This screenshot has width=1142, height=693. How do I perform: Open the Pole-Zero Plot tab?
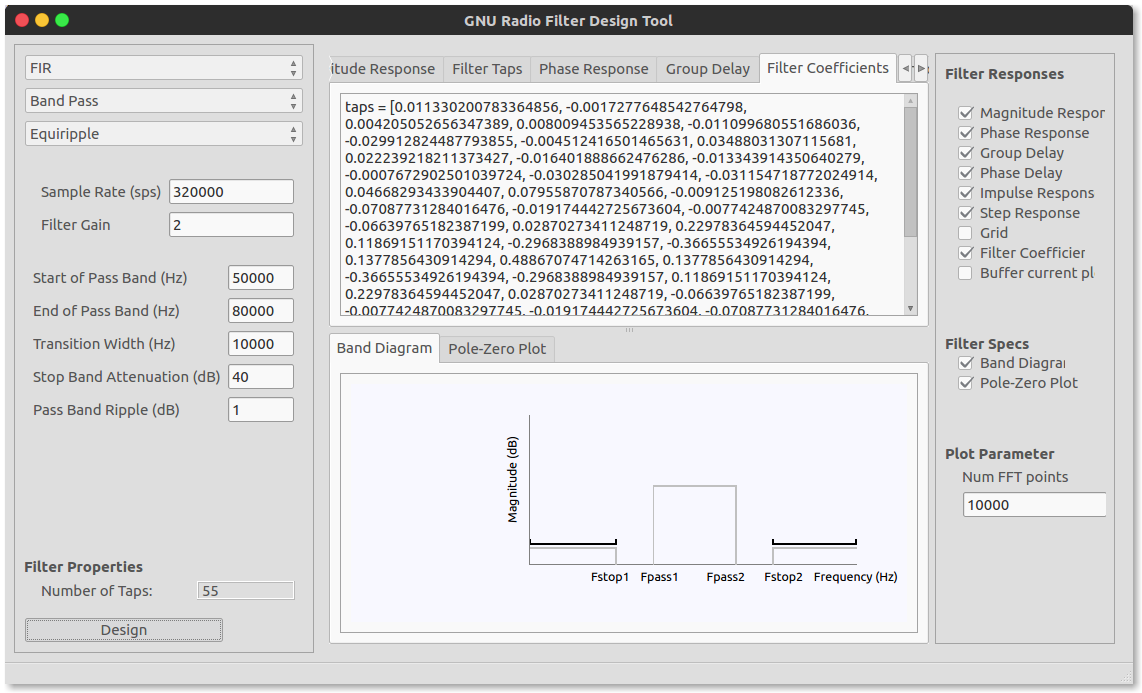point(497,349)
